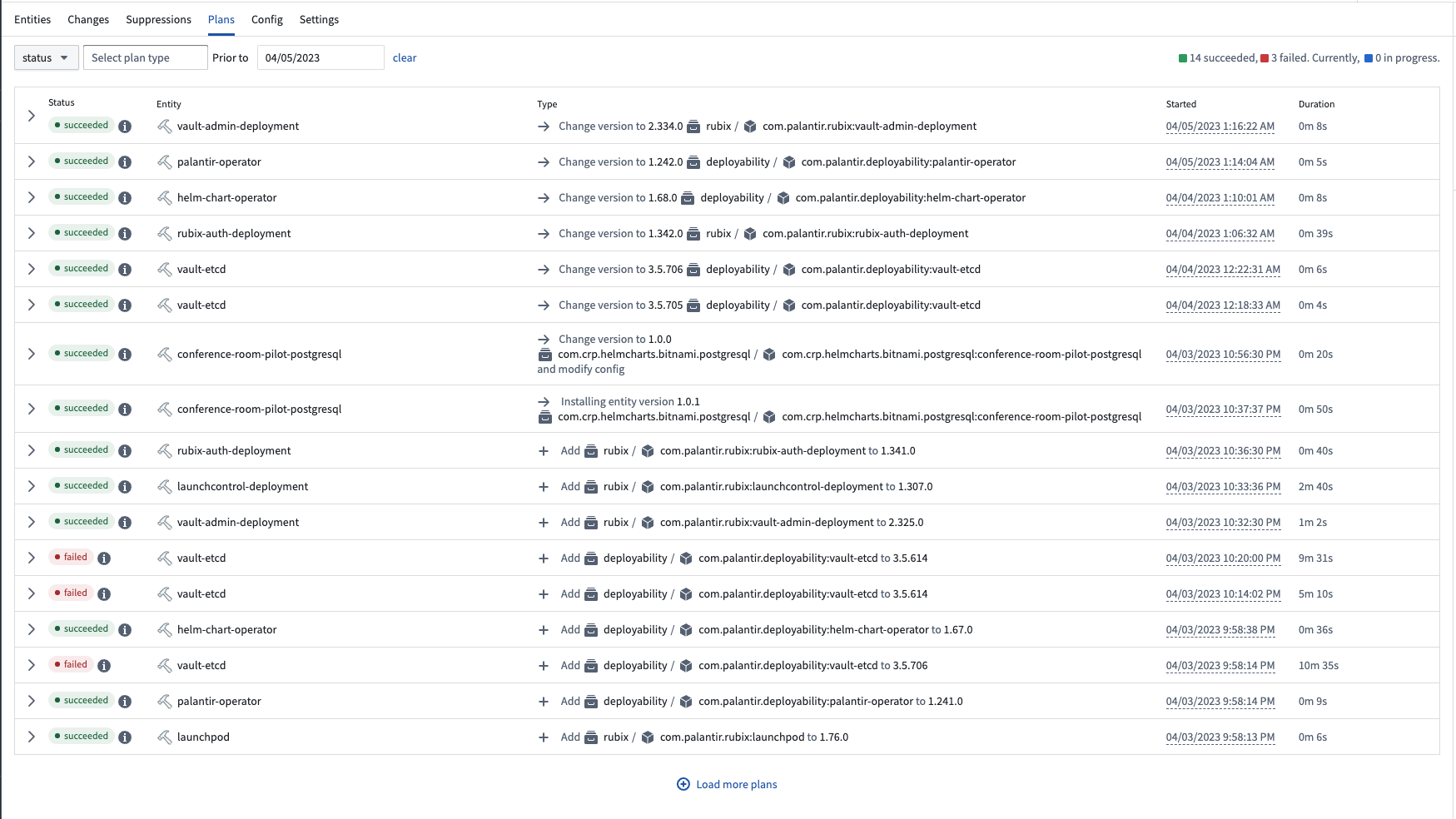Expand the palantir-operator 1.242.0 plan row
The image size is (1456, 819).
pos(32,161)
